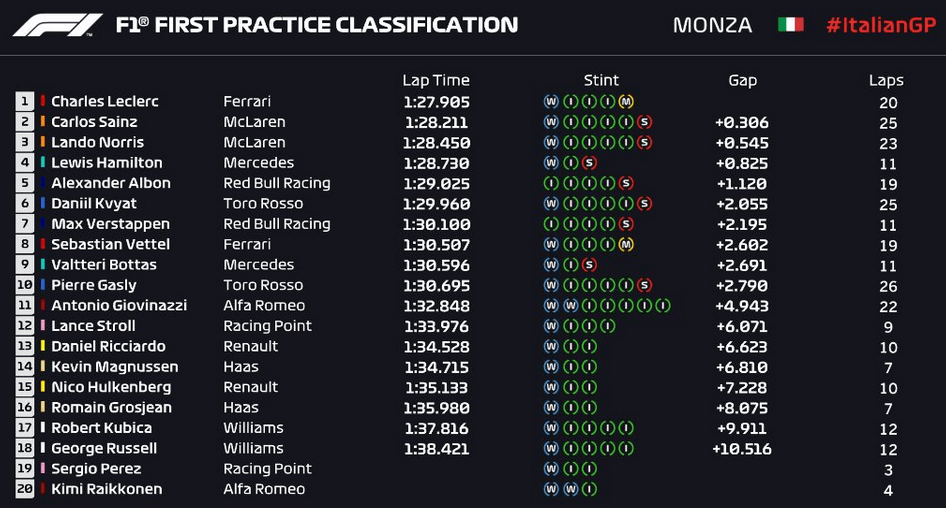This screenshot has width=946, height=508.
Task: Click the first wet tyre icon for Giovinazzi
Action: point(551,306)
